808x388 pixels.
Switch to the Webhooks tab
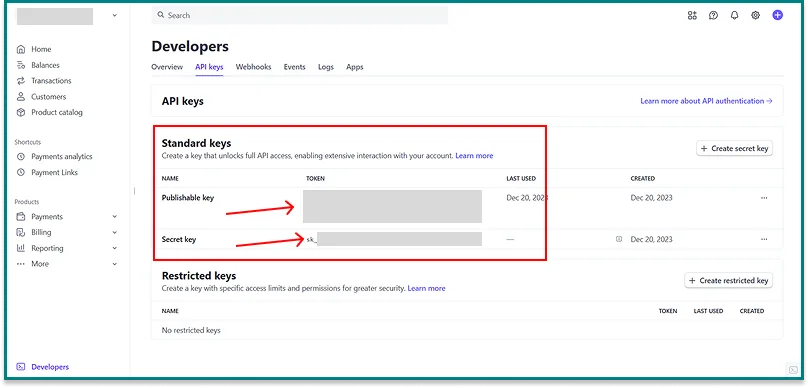254,67
